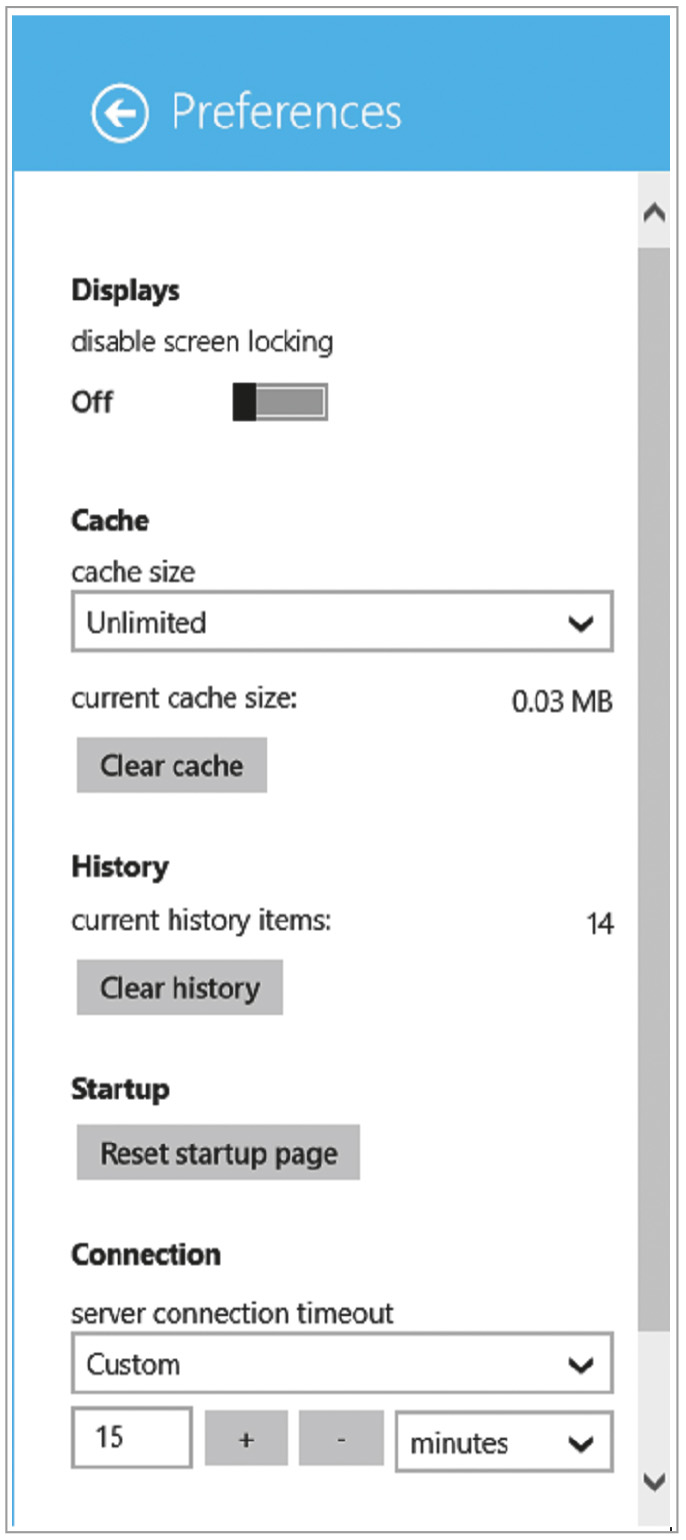Click the scrollbar down arrow
686x1540 pixels.
point(654,1480)
